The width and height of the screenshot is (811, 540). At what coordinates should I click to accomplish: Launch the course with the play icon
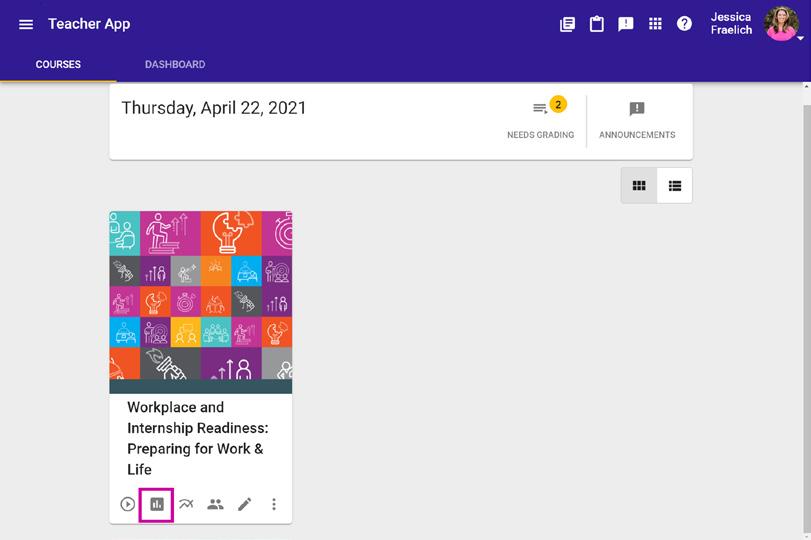tap(127, 504)
